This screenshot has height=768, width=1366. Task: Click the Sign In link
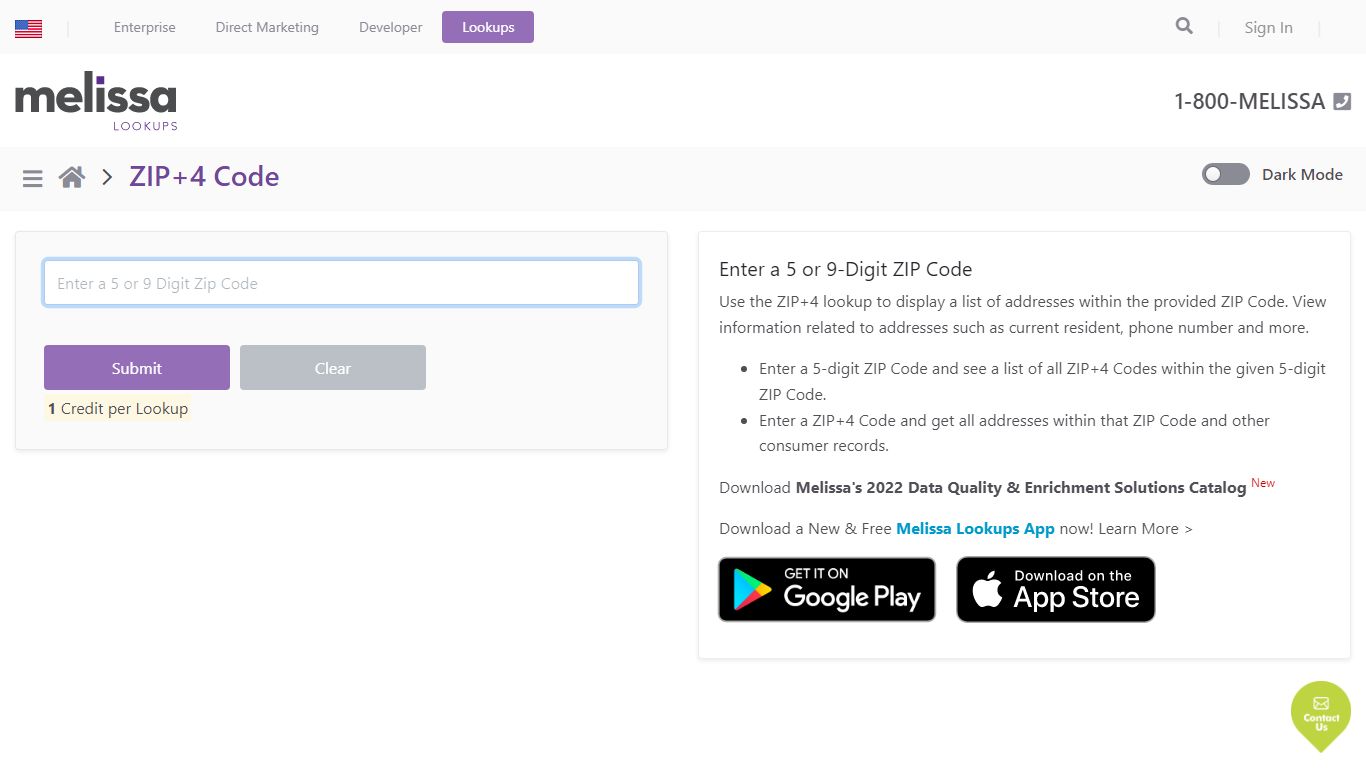pos(1268,28)
